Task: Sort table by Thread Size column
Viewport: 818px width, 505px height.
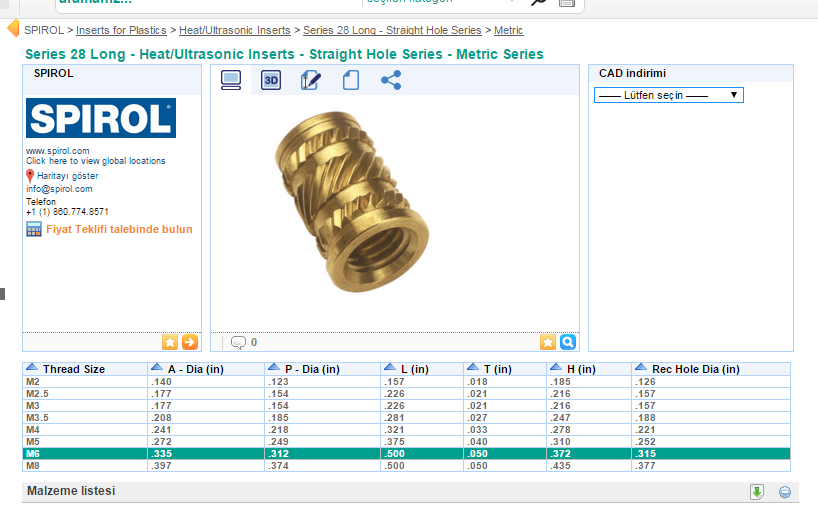Action: point(73,369)
